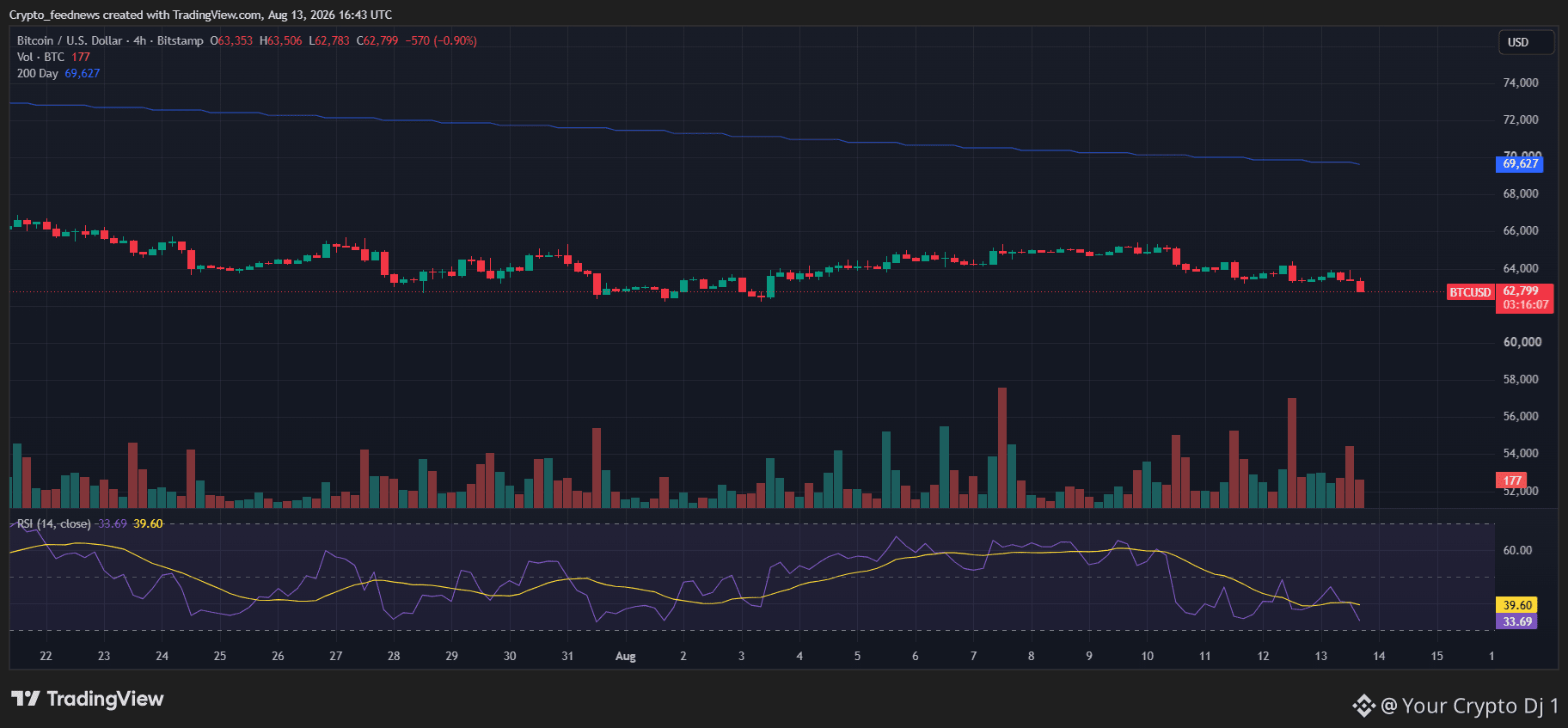Viewport: 1568px width, 728px height.
Task: Click date 29 on the time axis
Action: pos(451,656)
